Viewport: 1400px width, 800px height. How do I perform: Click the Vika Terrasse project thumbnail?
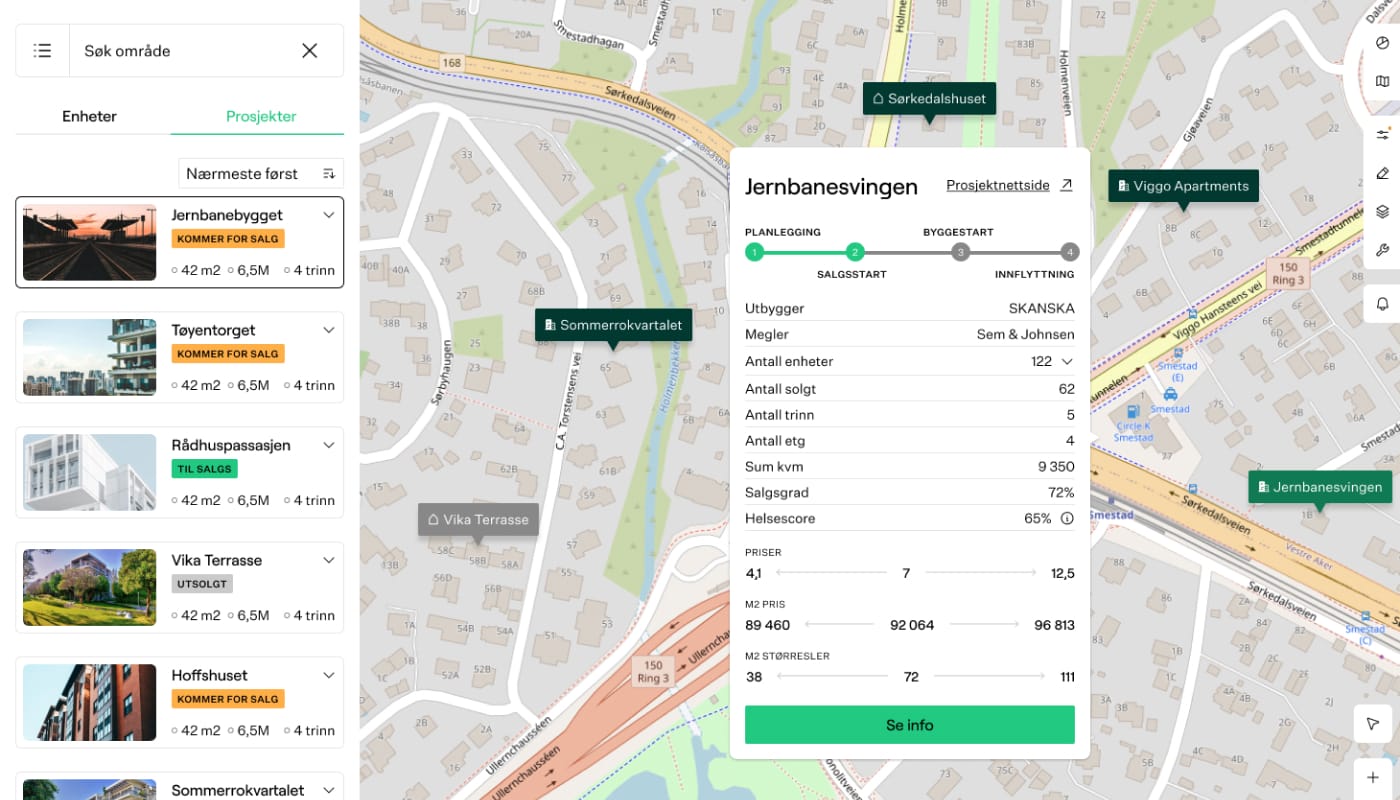click(x=90, y=587)
